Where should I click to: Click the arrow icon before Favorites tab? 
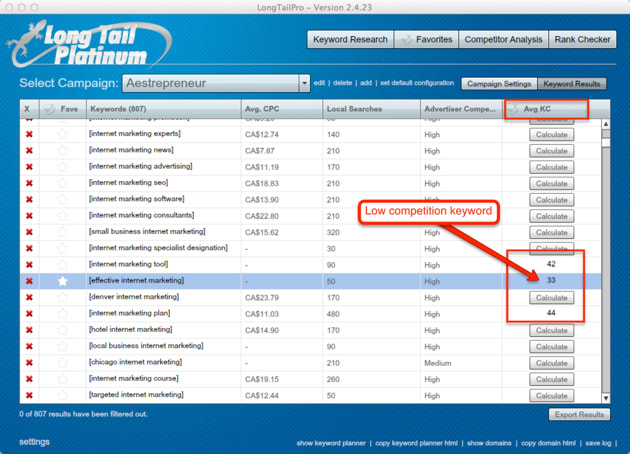[x=408, y=40]
